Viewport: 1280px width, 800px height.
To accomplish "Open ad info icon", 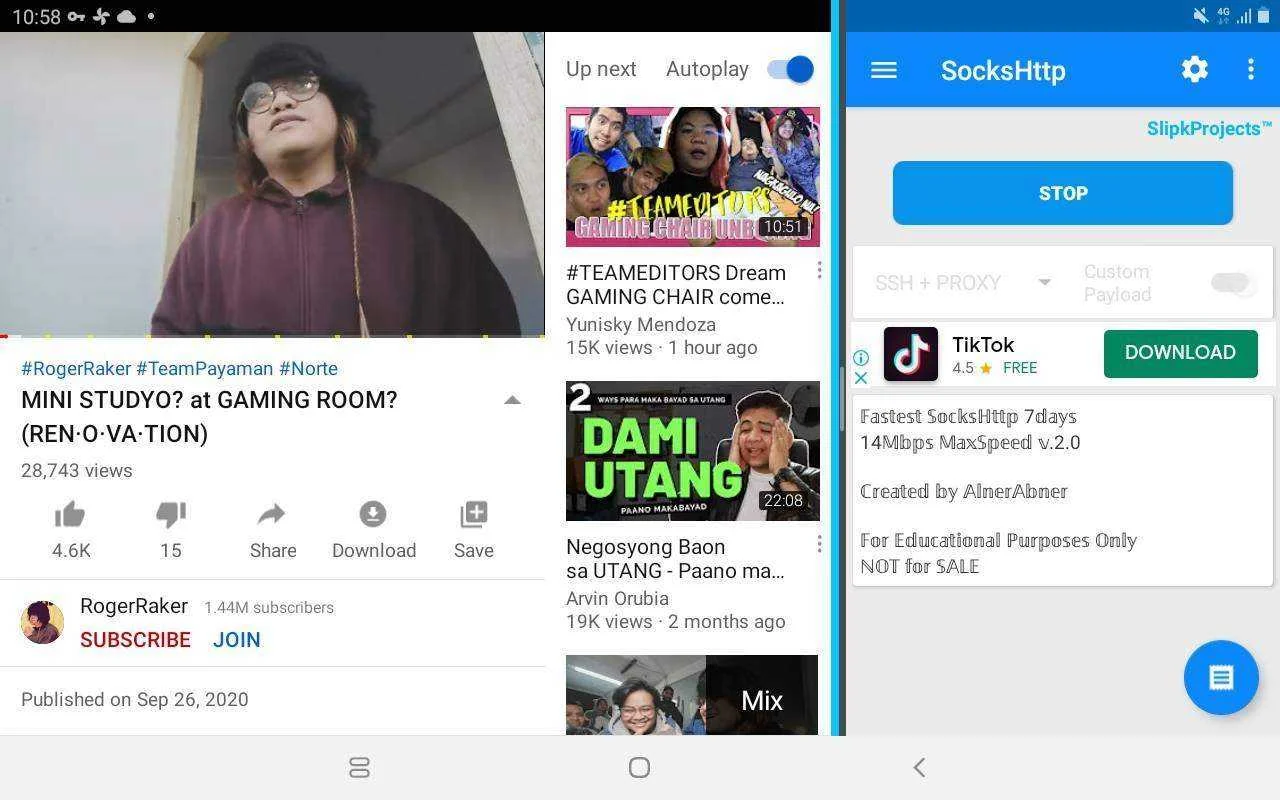I will tap(861, 357).
